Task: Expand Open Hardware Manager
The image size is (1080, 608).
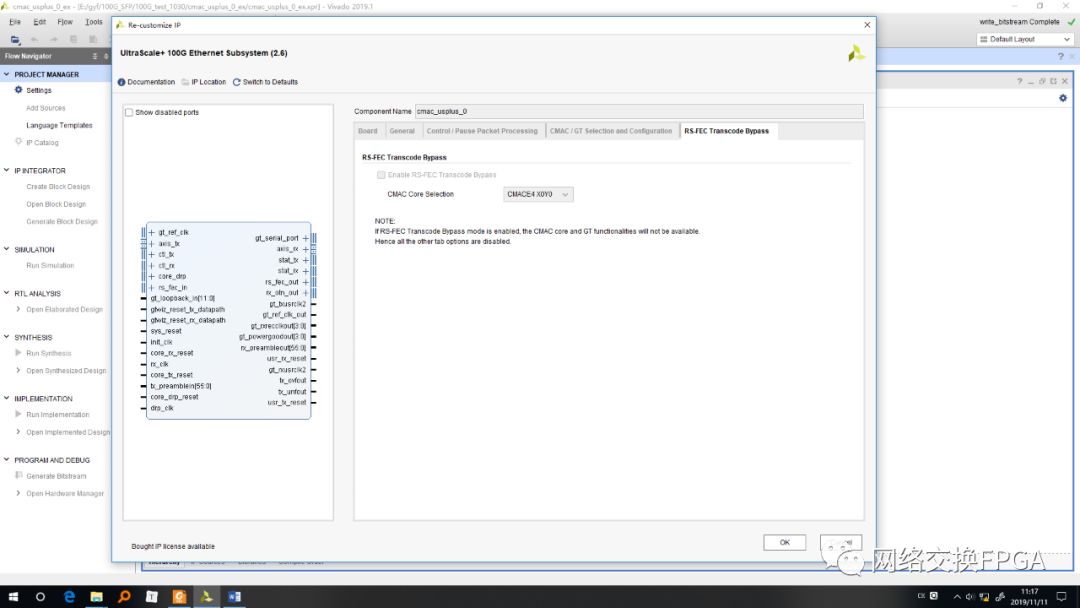Action: pyautogui.click(x=18, y=493)
